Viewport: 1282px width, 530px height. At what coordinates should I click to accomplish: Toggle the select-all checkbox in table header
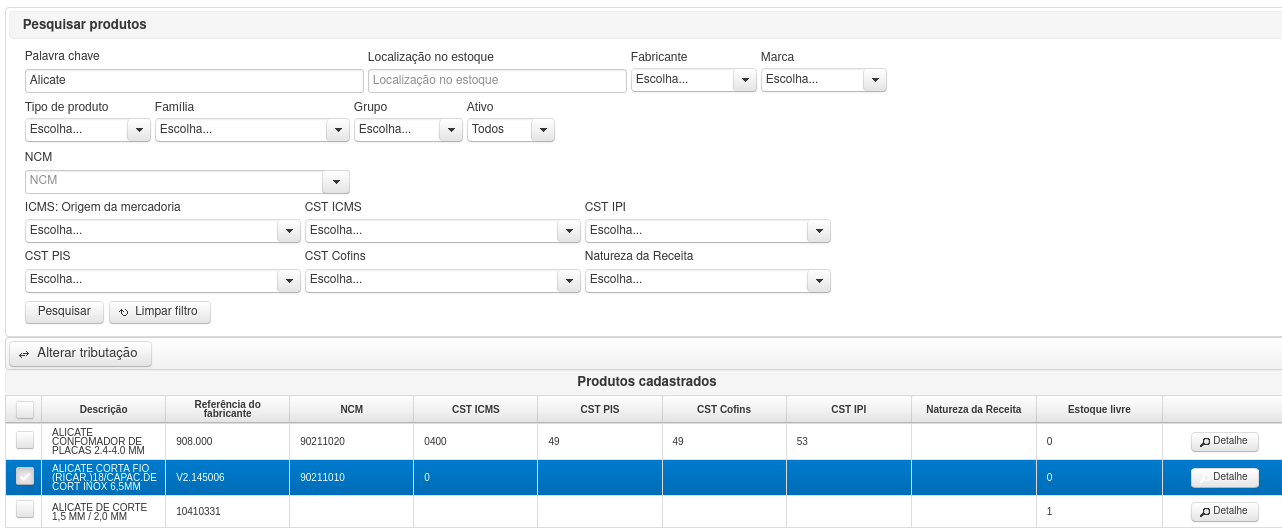pos(25,409)
